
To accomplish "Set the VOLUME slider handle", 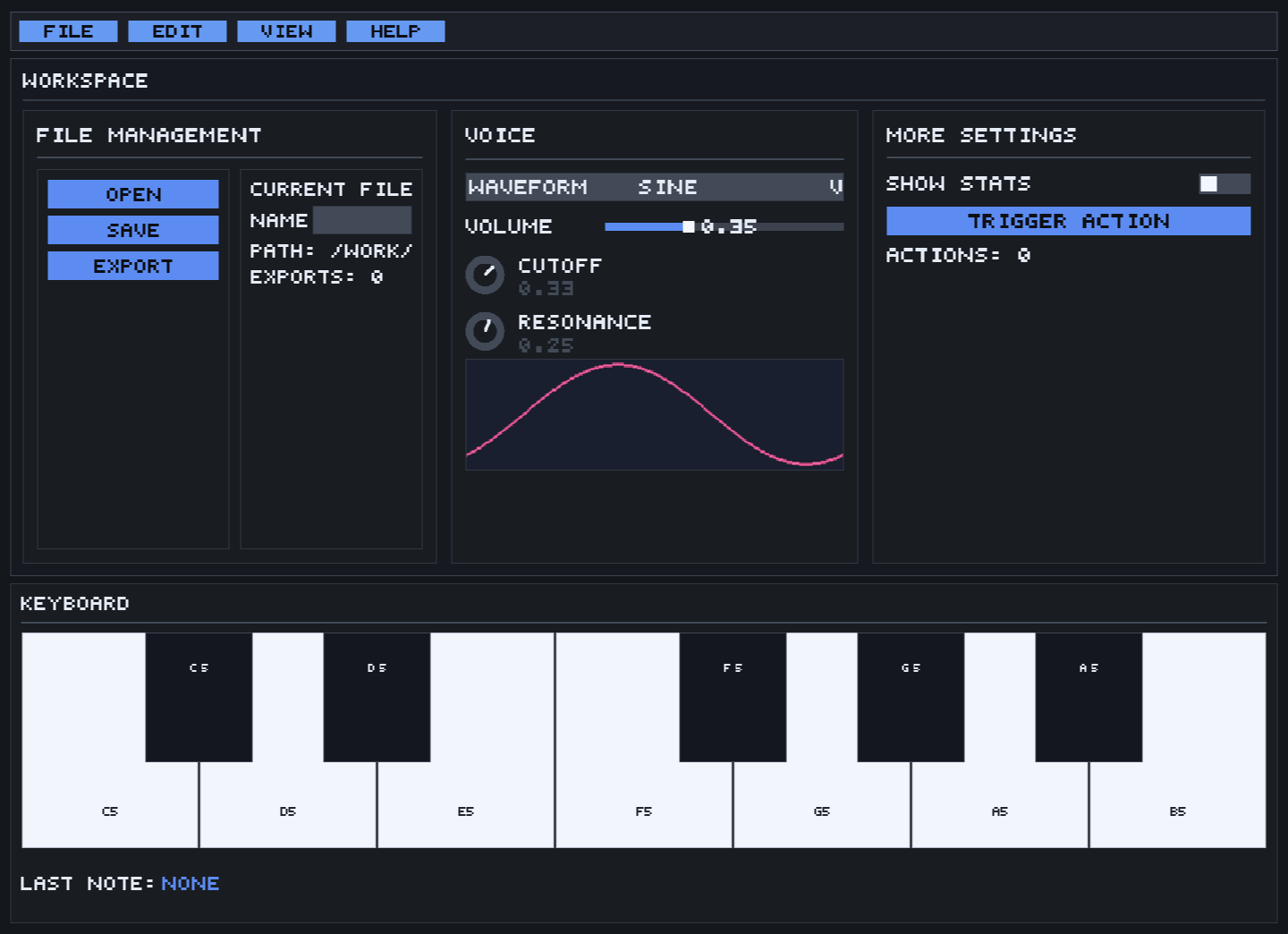I will click(688, 226).
